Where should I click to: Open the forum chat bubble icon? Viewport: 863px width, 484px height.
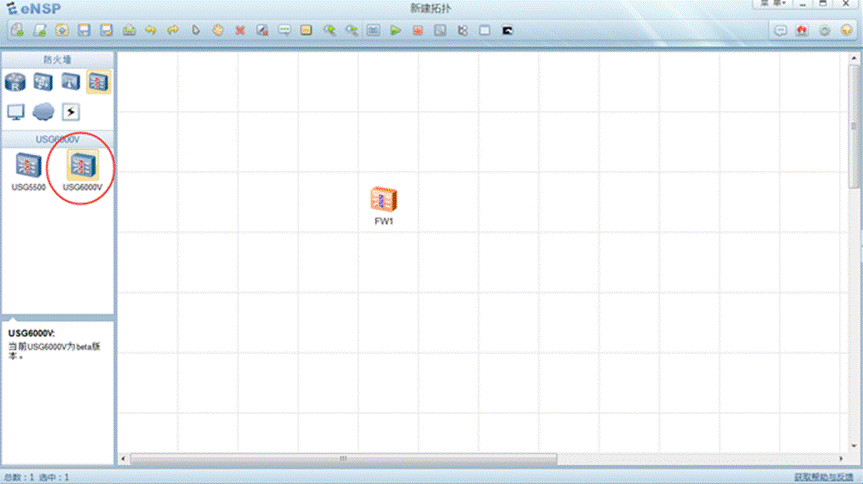point(780,30)
